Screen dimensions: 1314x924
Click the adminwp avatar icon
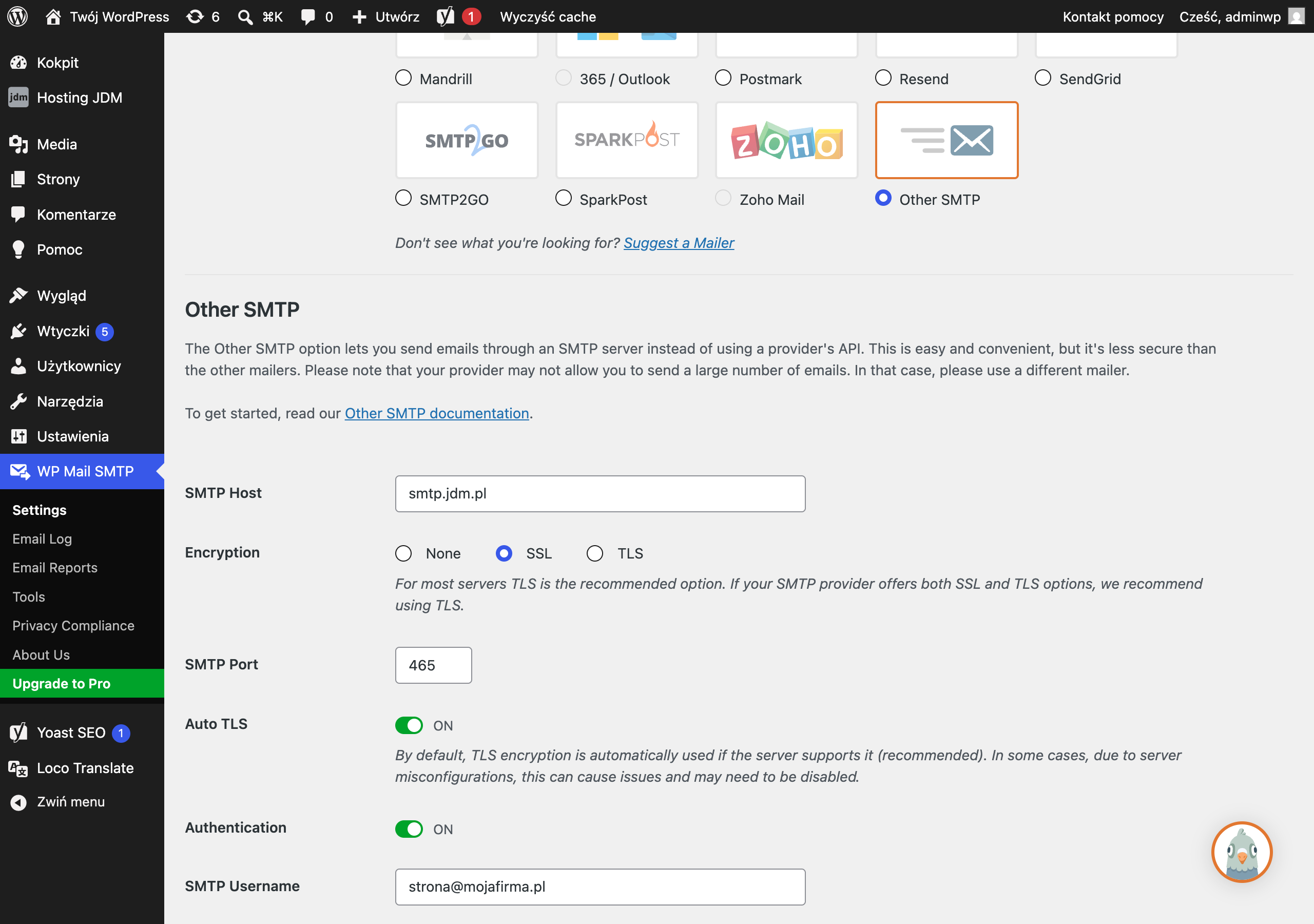(x=1296, y=16)
